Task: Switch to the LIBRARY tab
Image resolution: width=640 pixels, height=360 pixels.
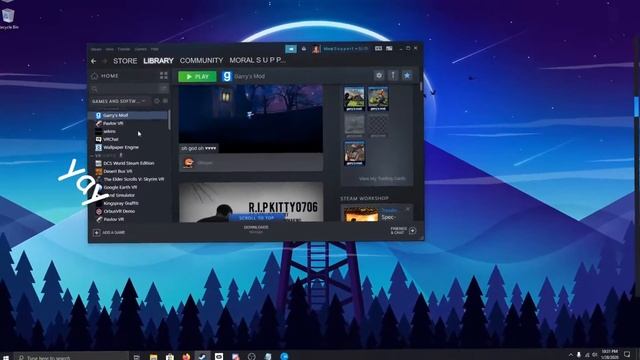Action: point(158,61)
